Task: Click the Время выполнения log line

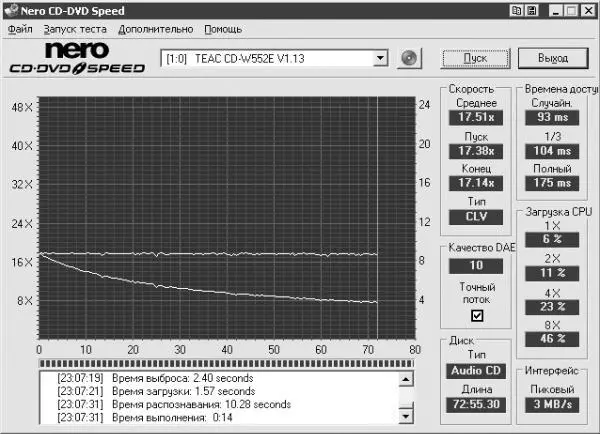Action: tap(145, 418)
